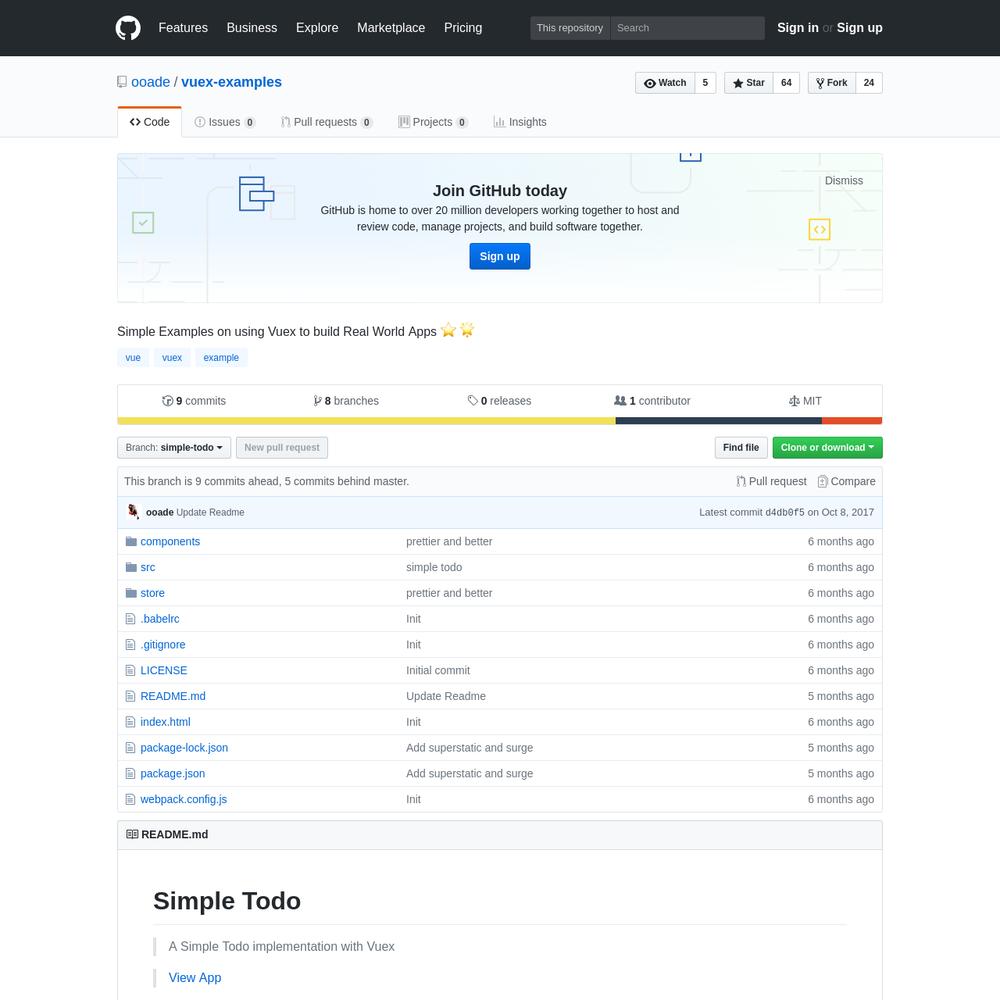Viewport: 1000px width, 1000px height.
Task: View the 8 branches list
Action: 346,401
